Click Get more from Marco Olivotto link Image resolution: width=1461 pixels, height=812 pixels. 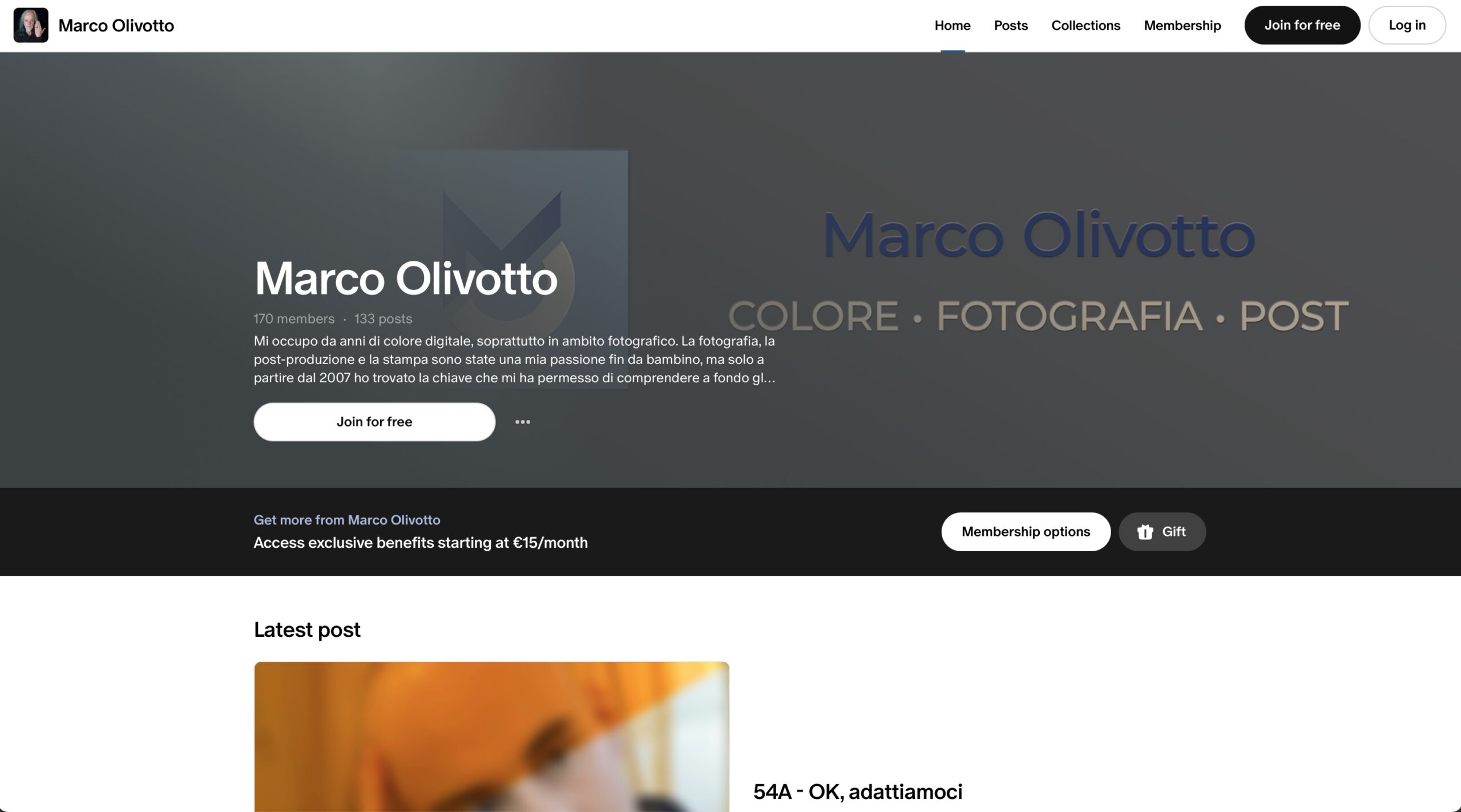[x=347, y=520]
